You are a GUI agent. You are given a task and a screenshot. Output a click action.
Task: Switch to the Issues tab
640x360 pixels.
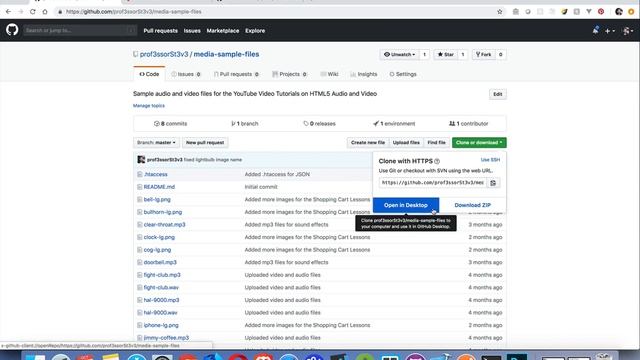[x=186, y=74]
